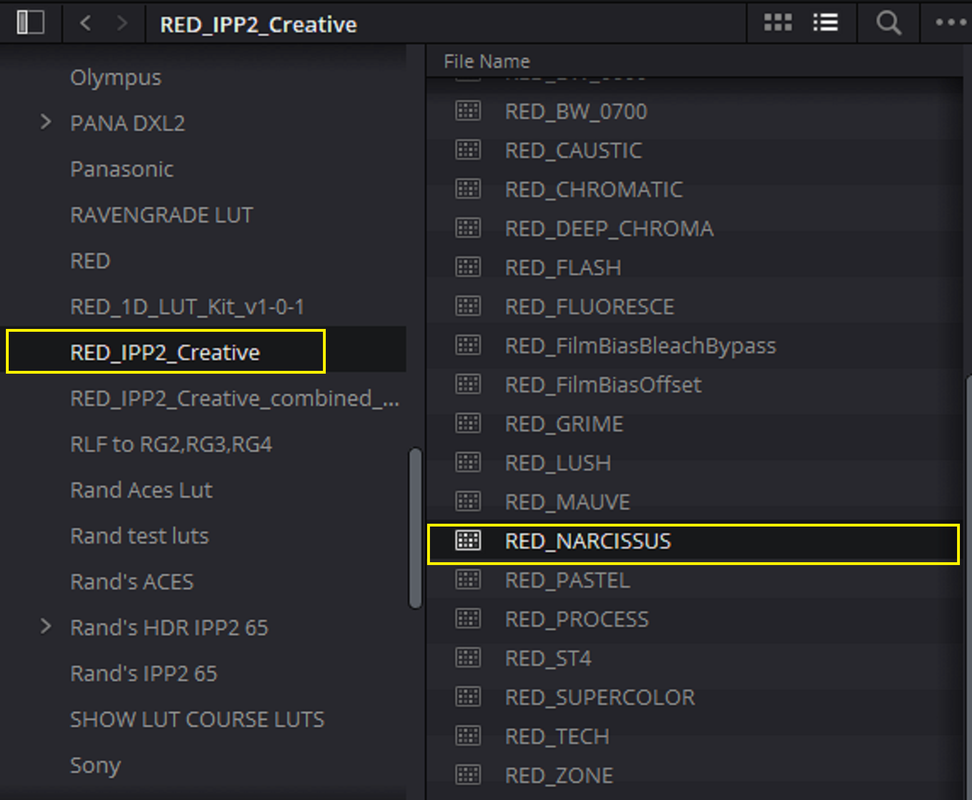
Task: Click the RED_FilmBiasOffset LUT icon
Action: [468, 384]
